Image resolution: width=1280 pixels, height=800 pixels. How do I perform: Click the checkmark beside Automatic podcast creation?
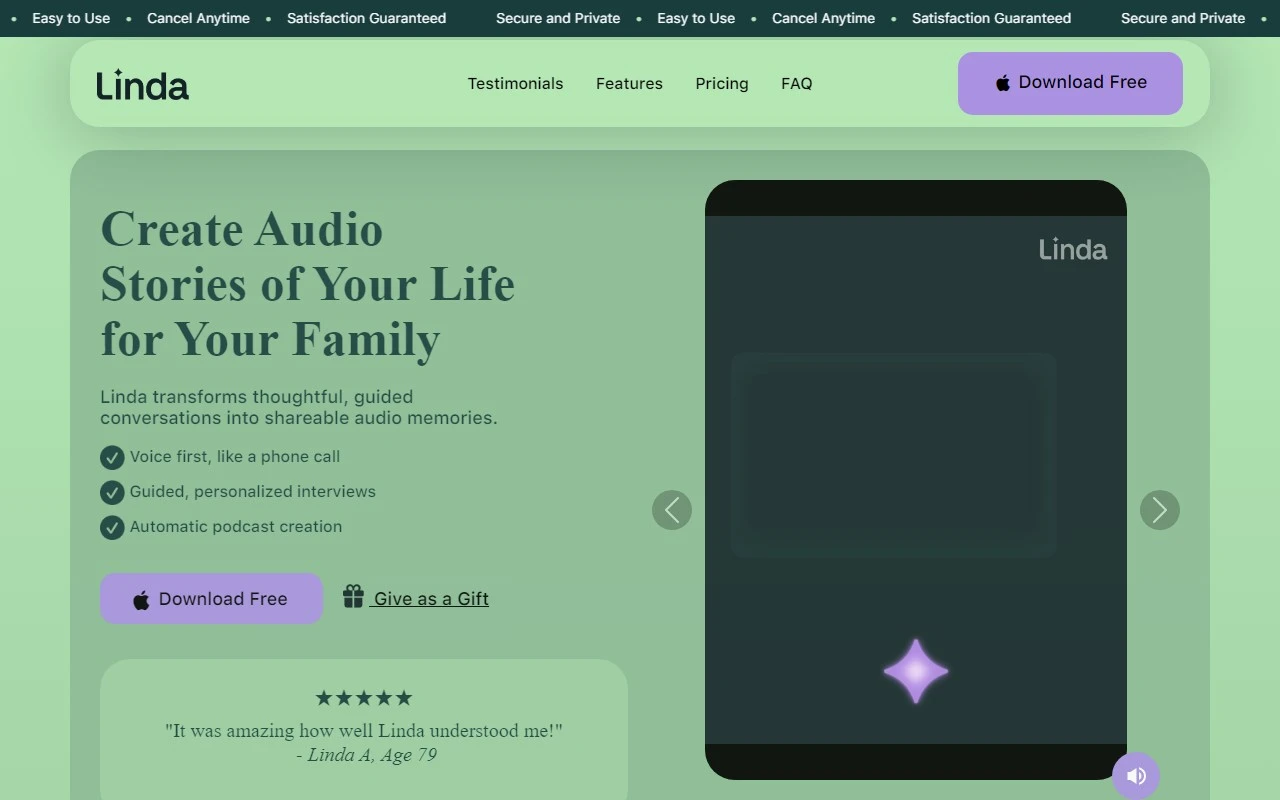click(112, 527)
